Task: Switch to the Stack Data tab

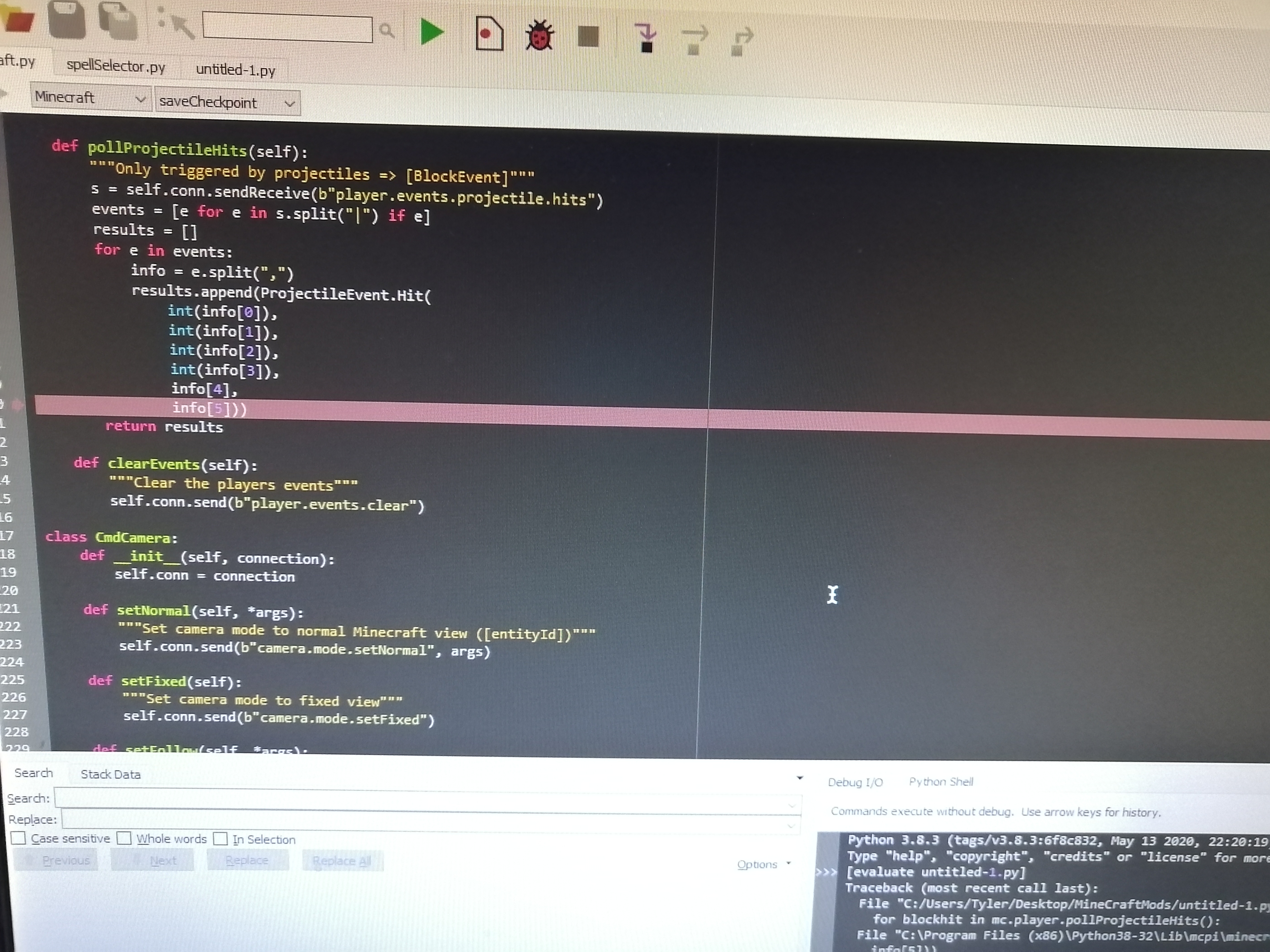Action: (x=110, y=774)
